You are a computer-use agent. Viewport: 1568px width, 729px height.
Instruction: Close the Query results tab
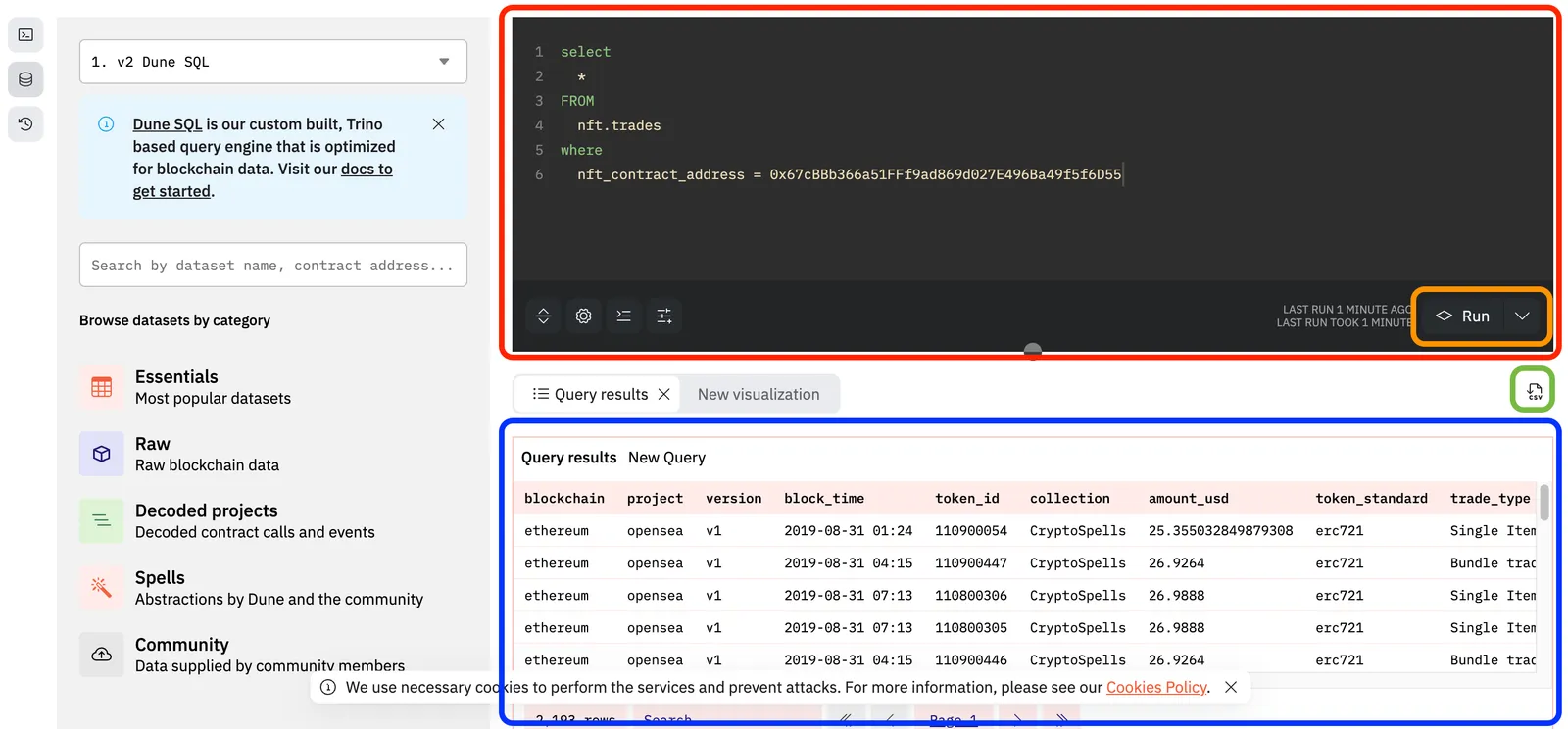pyautogui.click(x=664, y=394)
